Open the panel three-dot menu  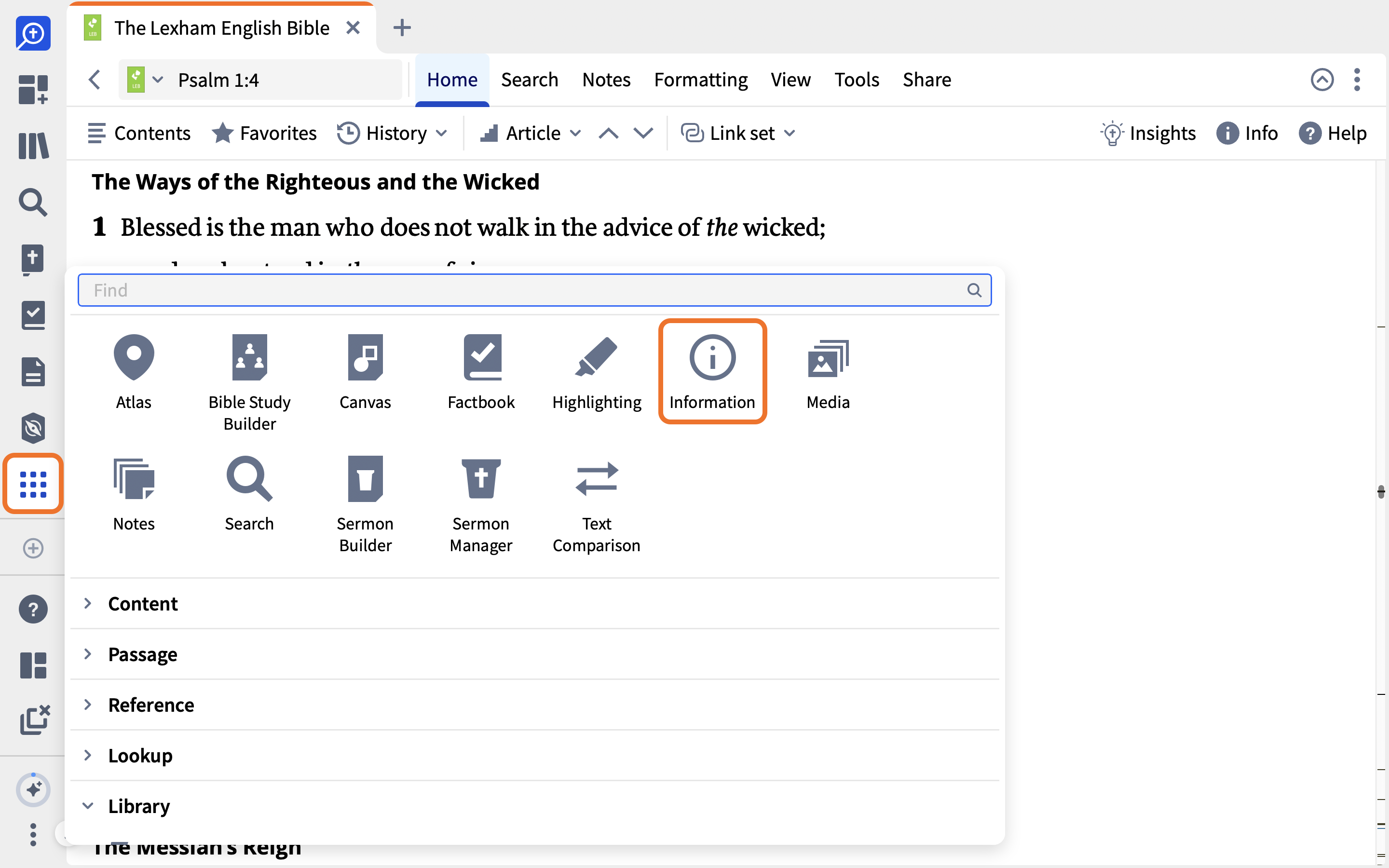(x=1358, y=80)
